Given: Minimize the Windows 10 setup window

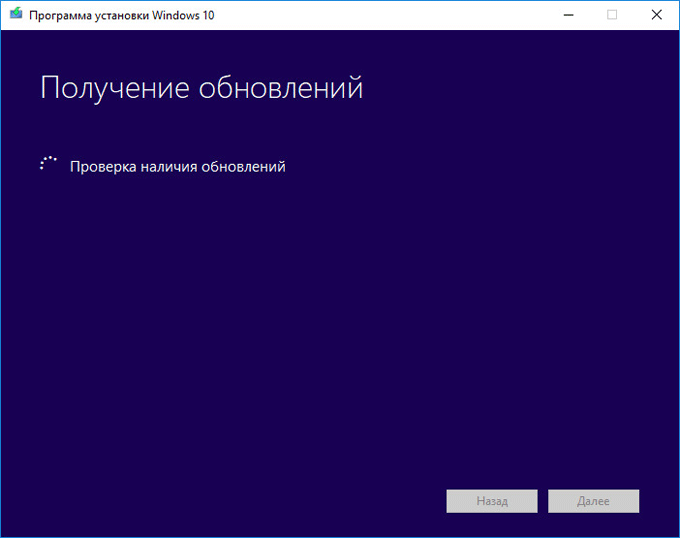Looking at the screenshot, I should coord(569,15).
